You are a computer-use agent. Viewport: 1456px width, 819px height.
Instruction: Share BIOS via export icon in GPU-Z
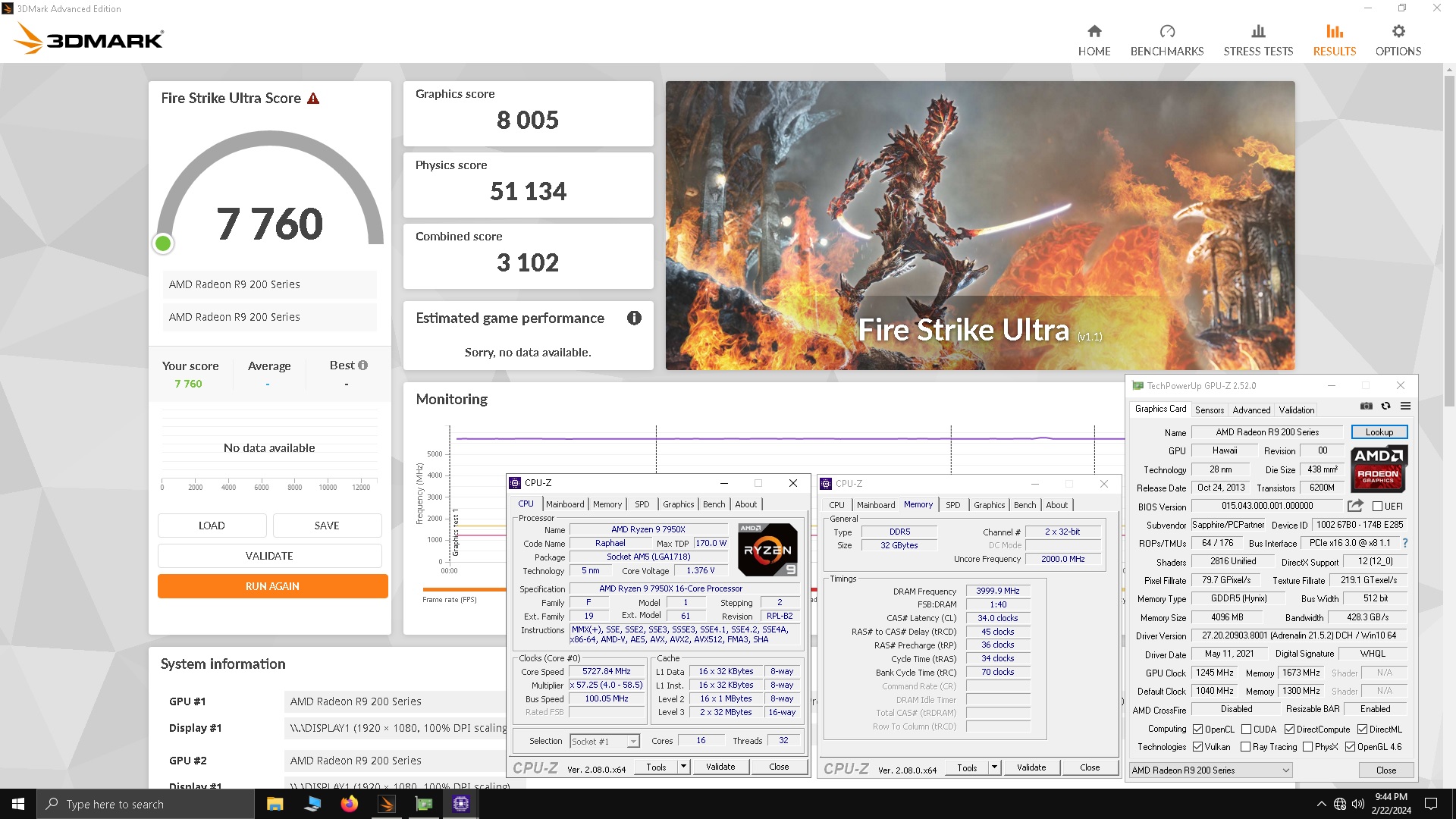click(x=1355, y=506)
